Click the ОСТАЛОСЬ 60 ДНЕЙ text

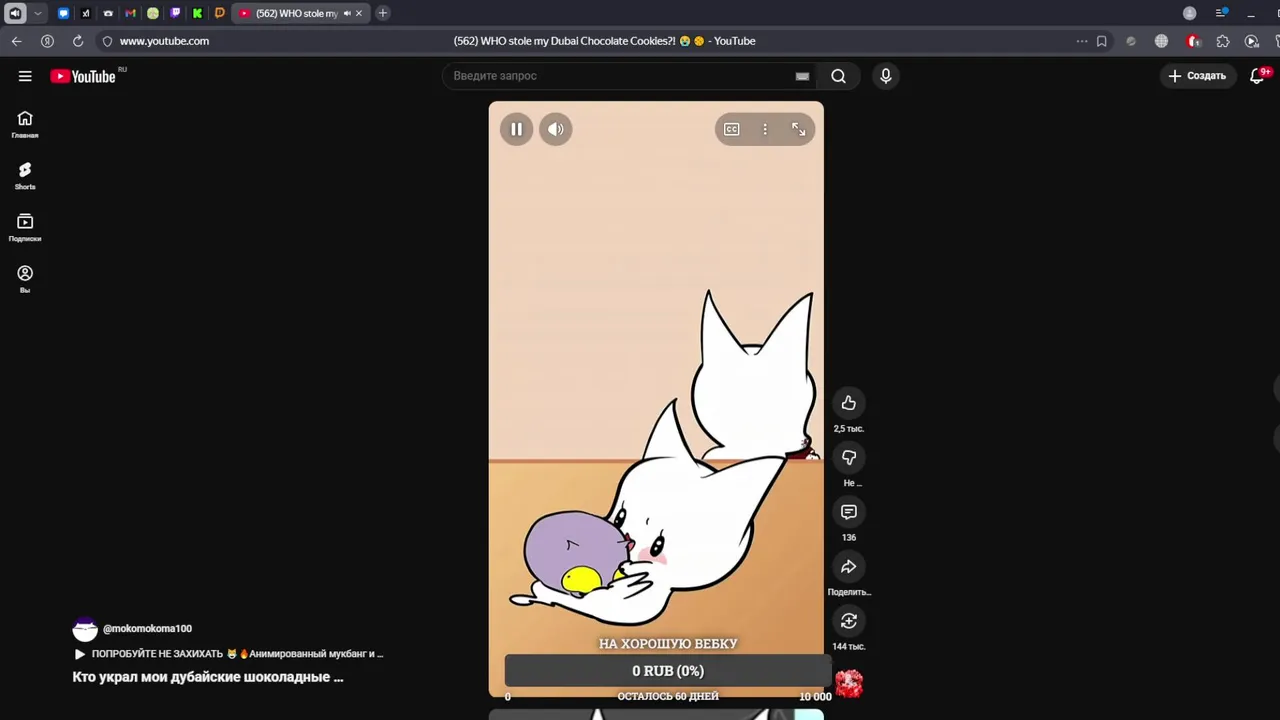(668, 697)
